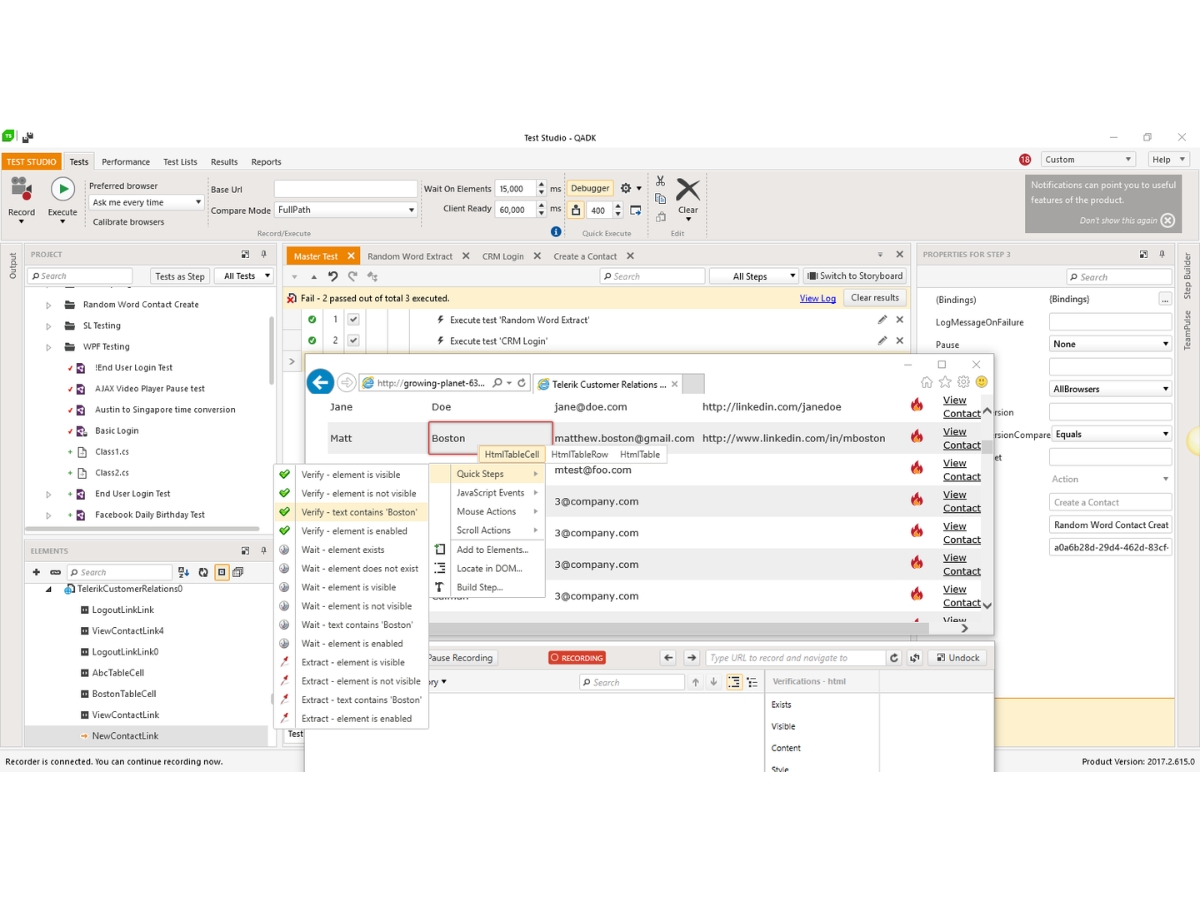Click the link chain icon in Elements panel
Viewport: 1200px width, 900px height.
pyautogui.click(x=55, y=572)
